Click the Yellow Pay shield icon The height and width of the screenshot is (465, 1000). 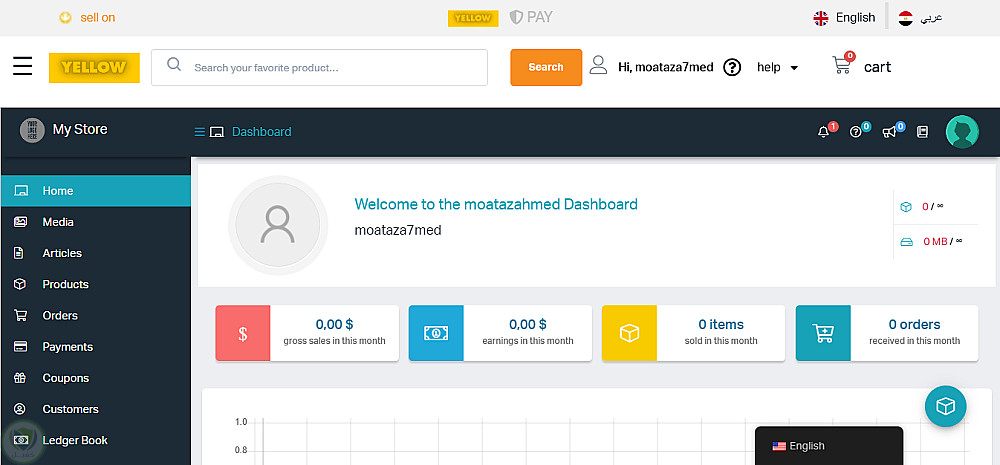[x=516, y=17]
